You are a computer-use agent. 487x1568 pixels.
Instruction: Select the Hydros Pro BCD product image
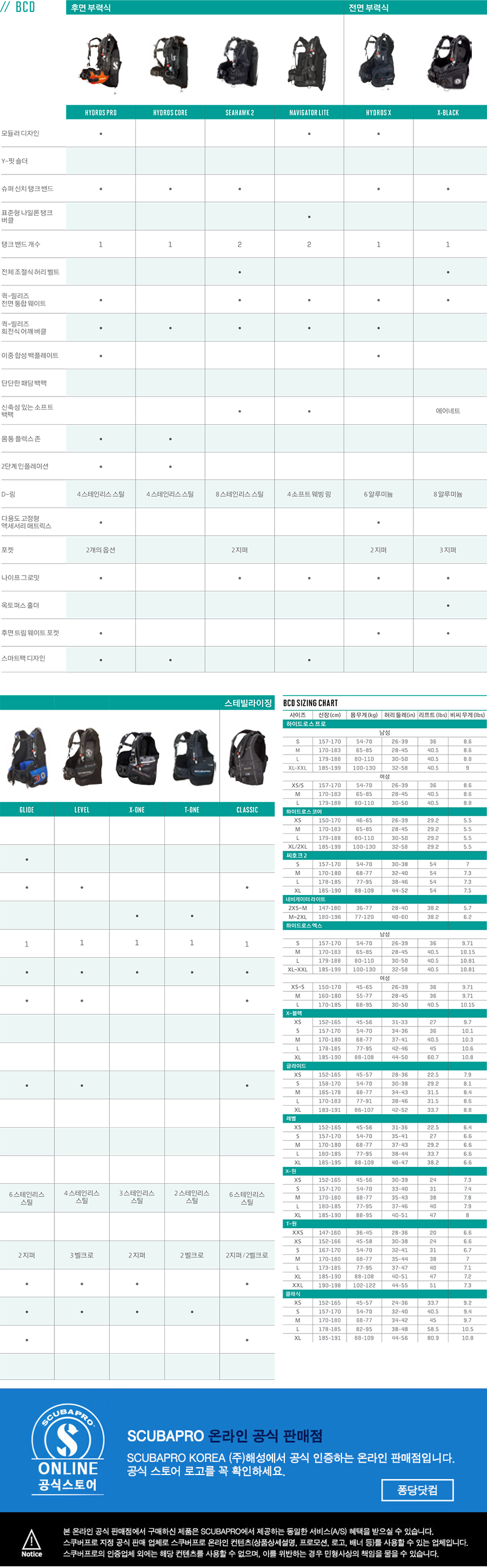click(x=100, y=63)
